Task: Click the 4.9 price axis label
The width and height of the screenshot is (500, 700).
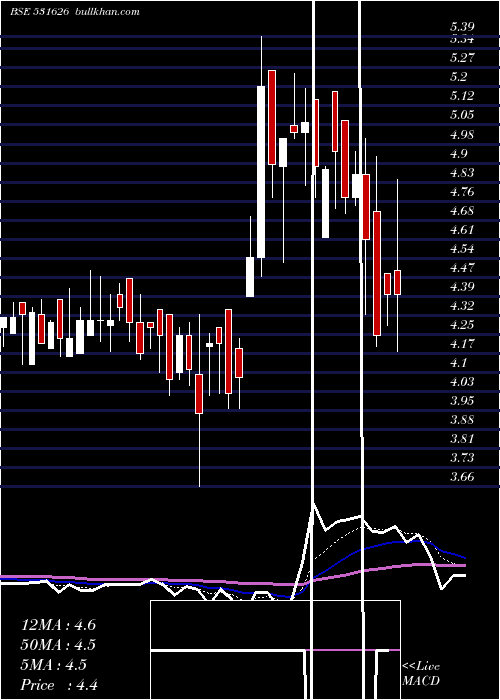Action: coord(459,153)
